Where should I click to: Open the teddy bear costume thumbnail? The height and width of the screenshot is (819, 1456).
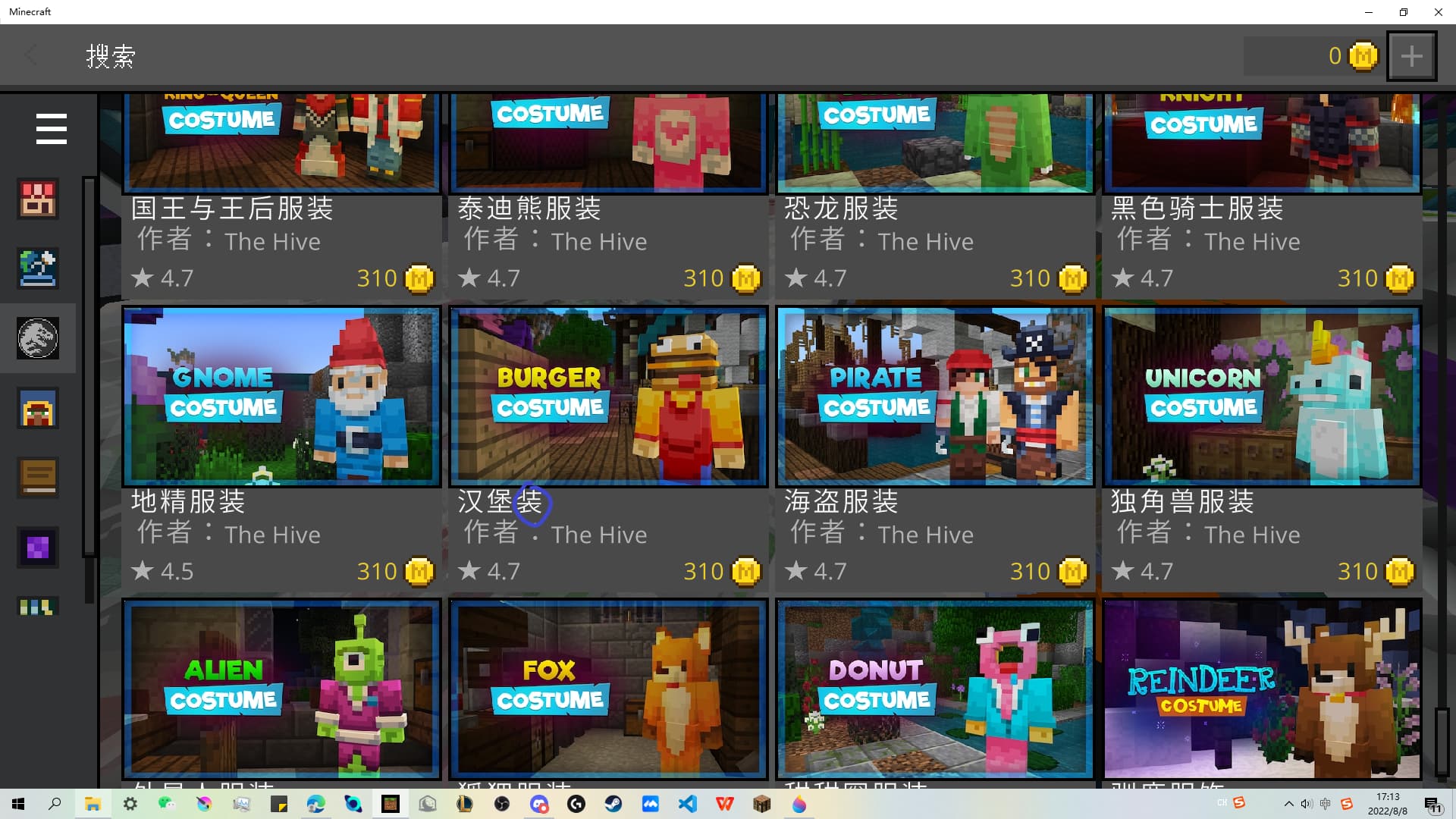(608, 143)
